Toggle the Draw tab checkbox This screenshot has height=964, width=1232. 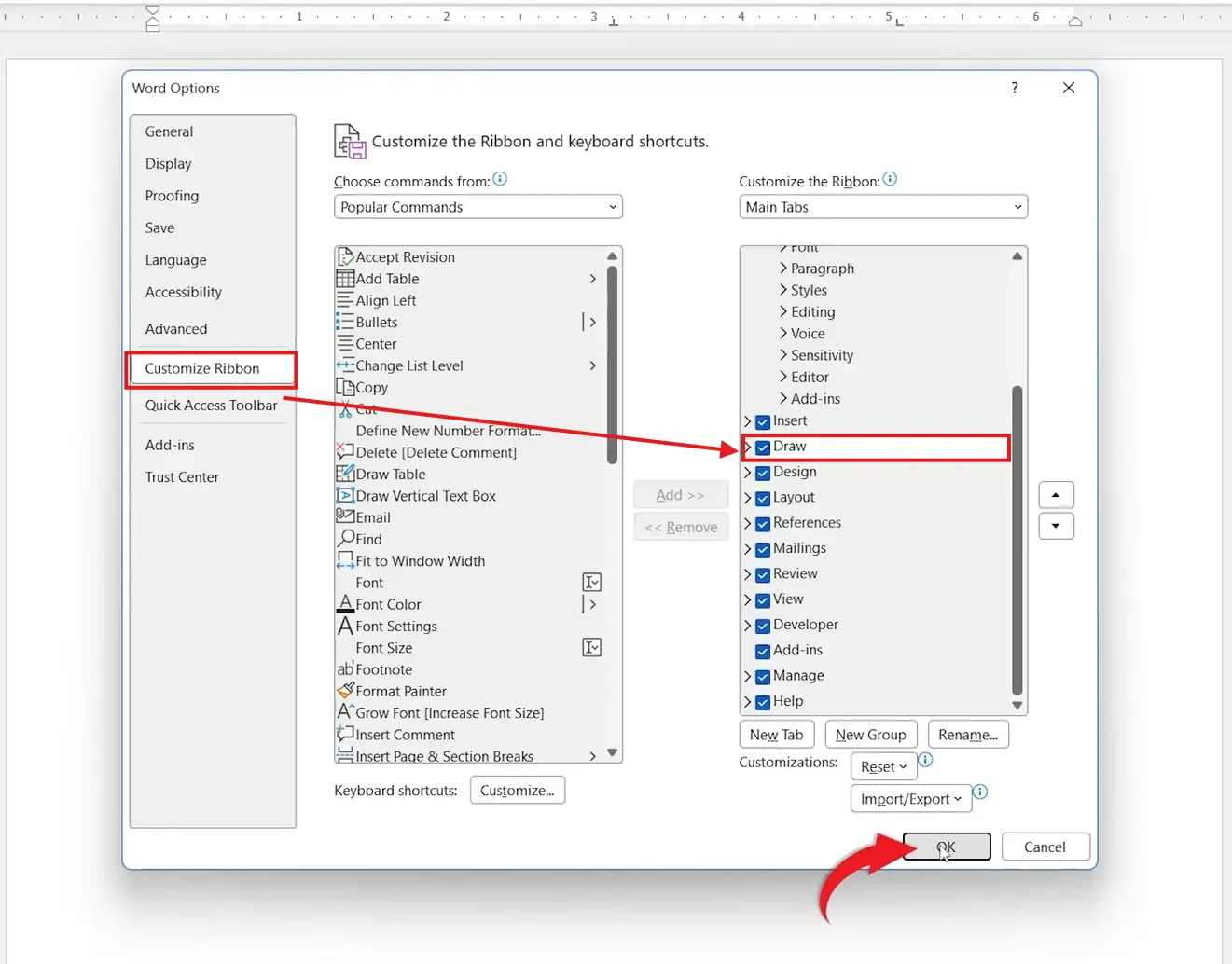point(763,448)
